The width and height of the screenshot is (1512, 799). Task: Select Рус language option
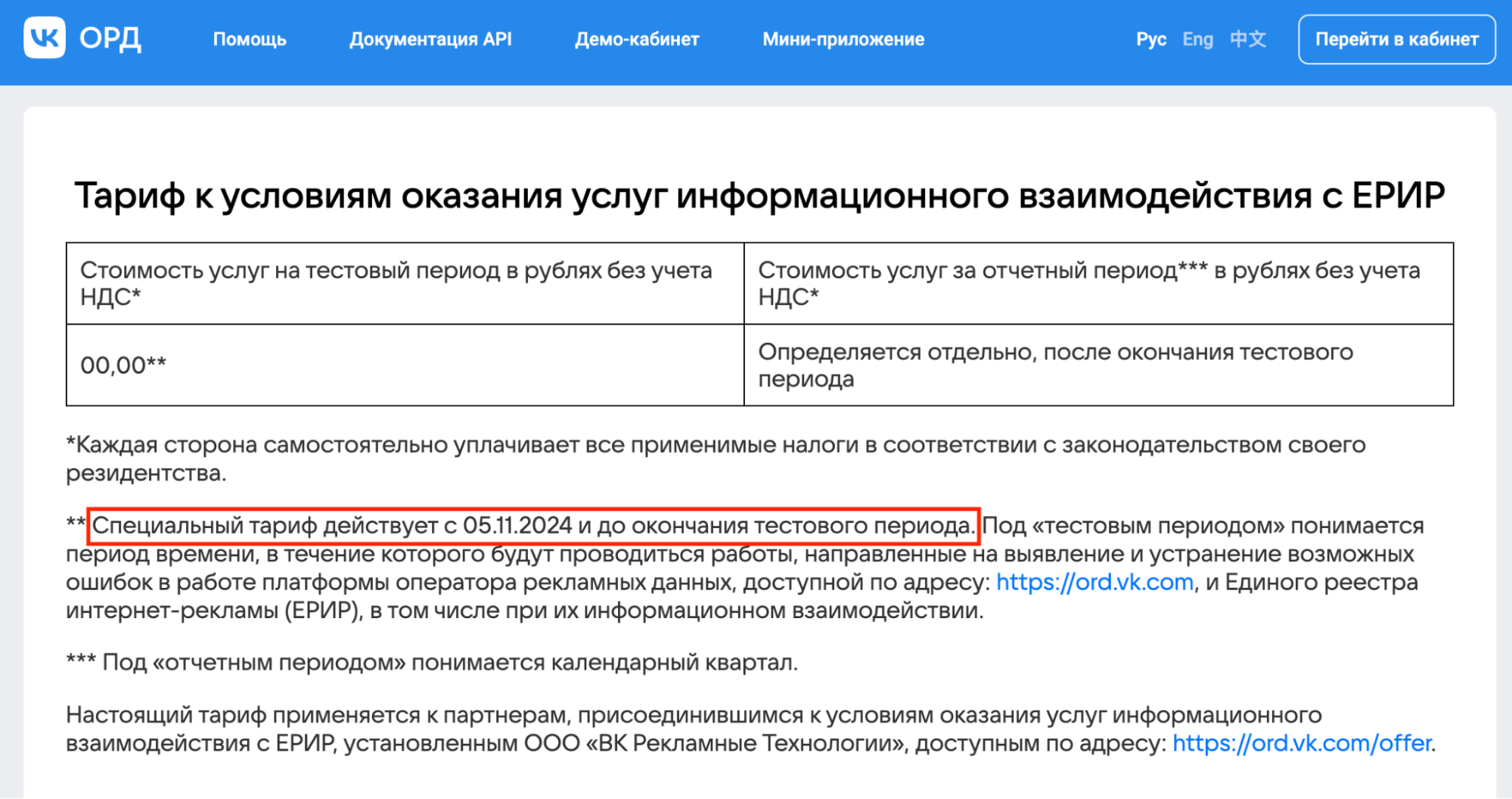[1150, 39]
